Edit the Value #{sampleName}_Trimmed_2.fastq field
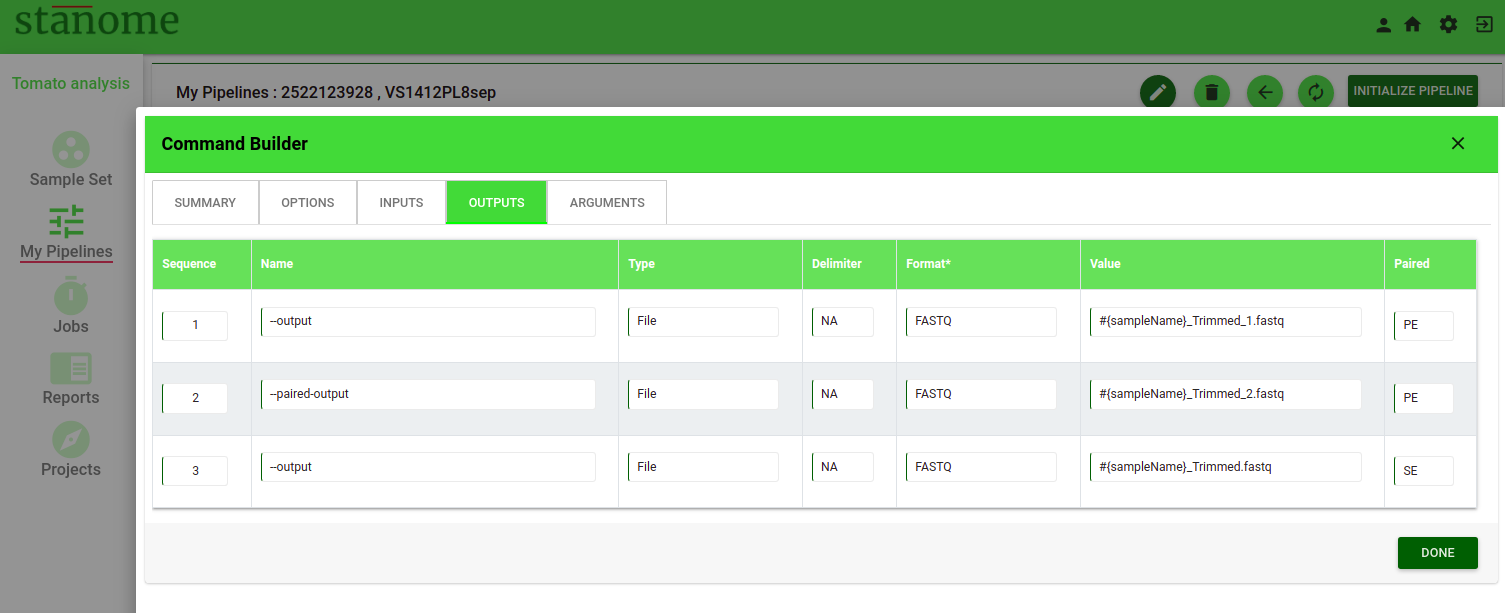The width and height of the screenshot is (1505, 613). 1226,394
